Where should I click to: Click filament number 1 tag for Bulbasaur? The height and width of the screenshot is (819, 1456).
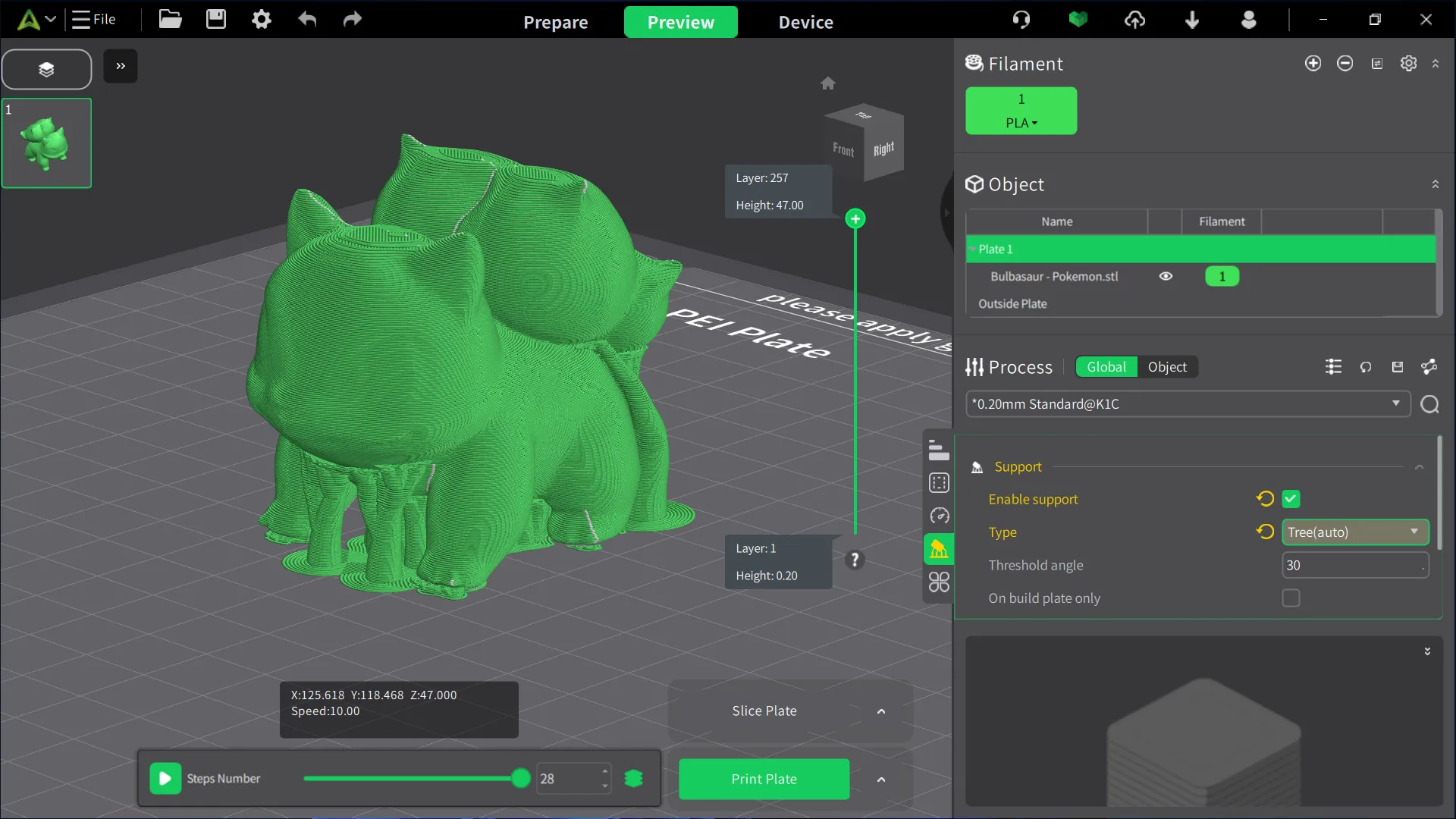[1222, 276]
